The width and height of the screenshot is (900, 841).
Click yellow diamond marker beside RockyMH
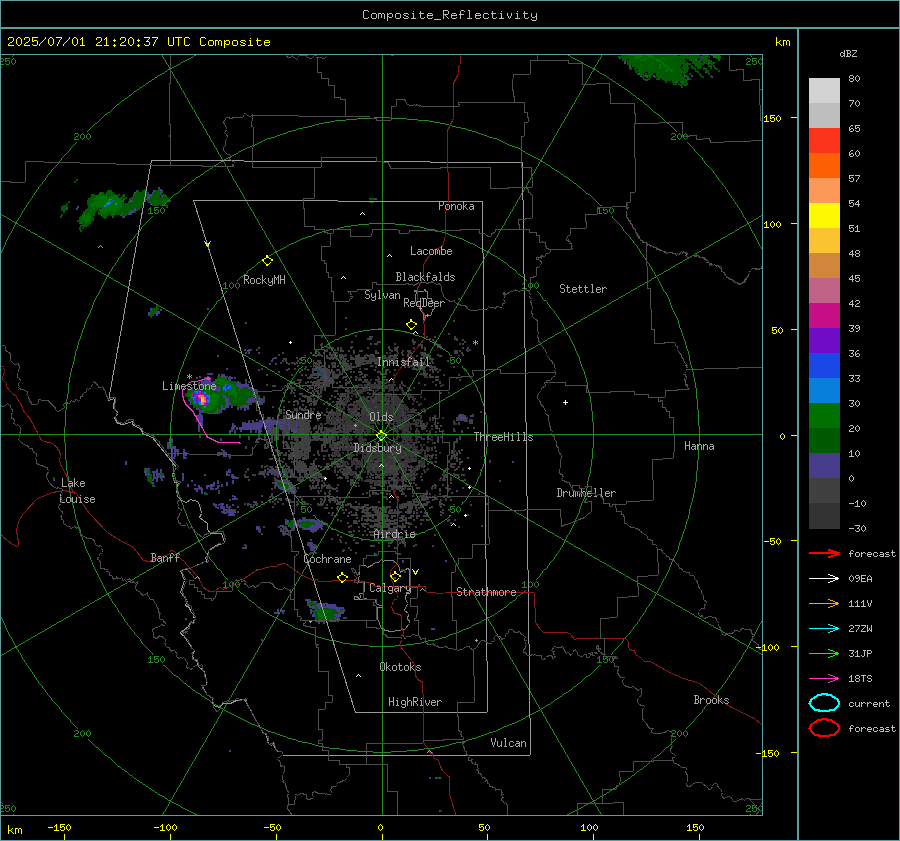coord(267,261)
